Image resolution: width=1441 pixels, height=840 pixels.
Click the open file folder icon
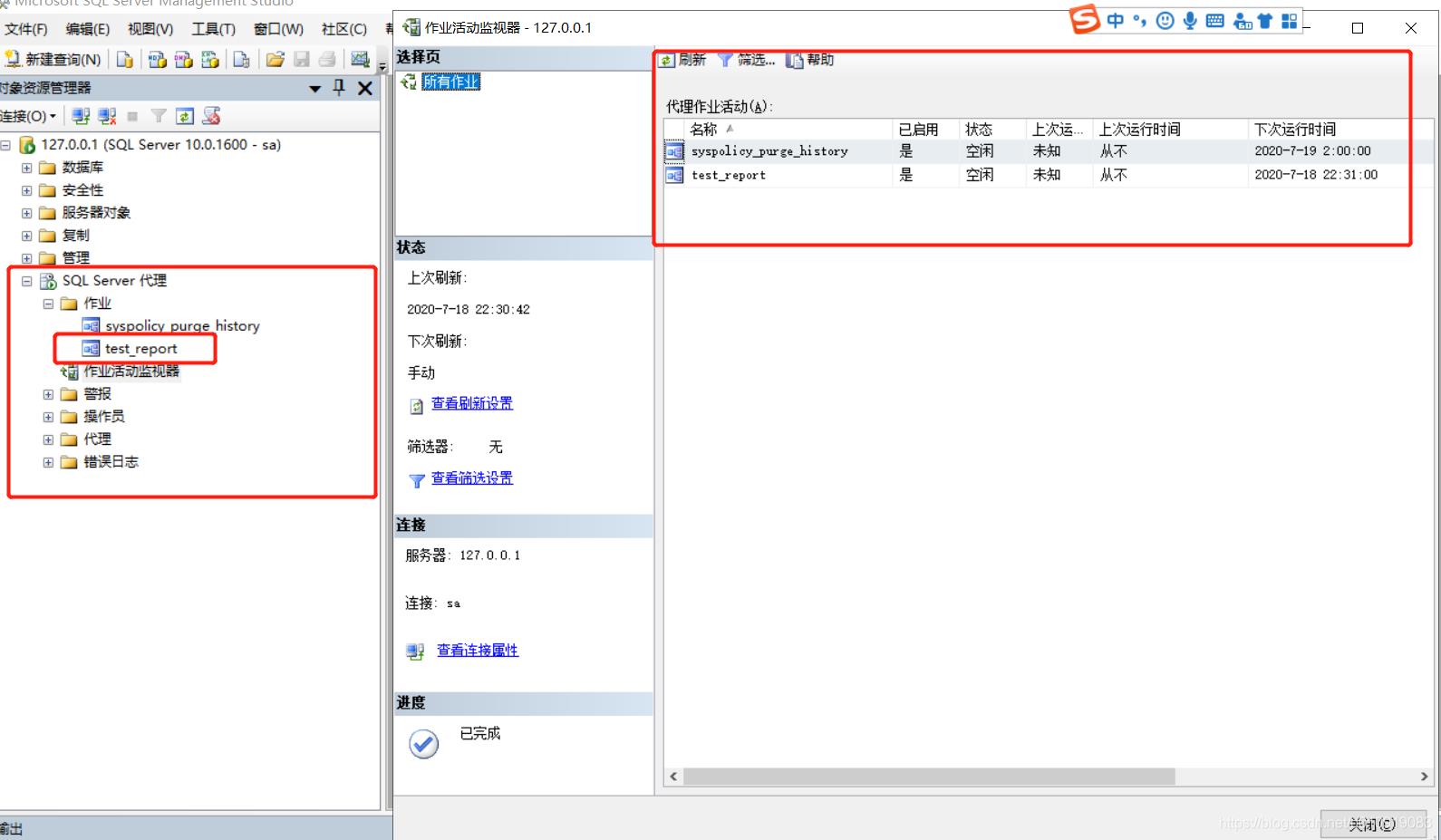coord(275,59)
